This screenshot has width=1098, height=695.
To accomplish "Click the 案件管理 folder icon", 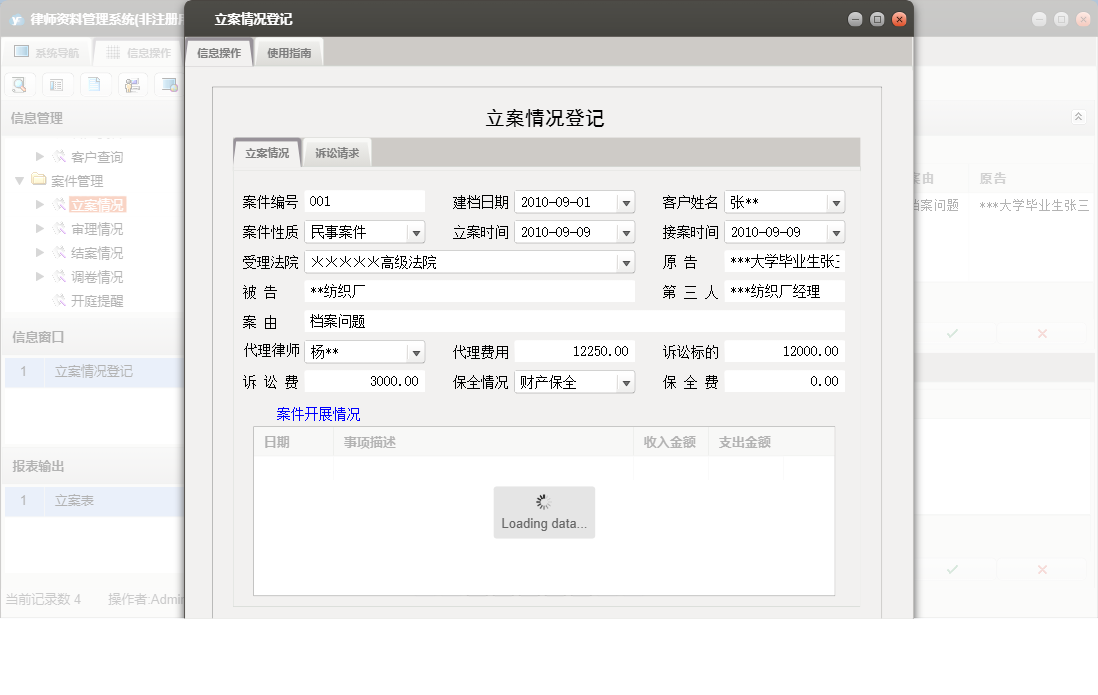I will [x=40, y=180].
